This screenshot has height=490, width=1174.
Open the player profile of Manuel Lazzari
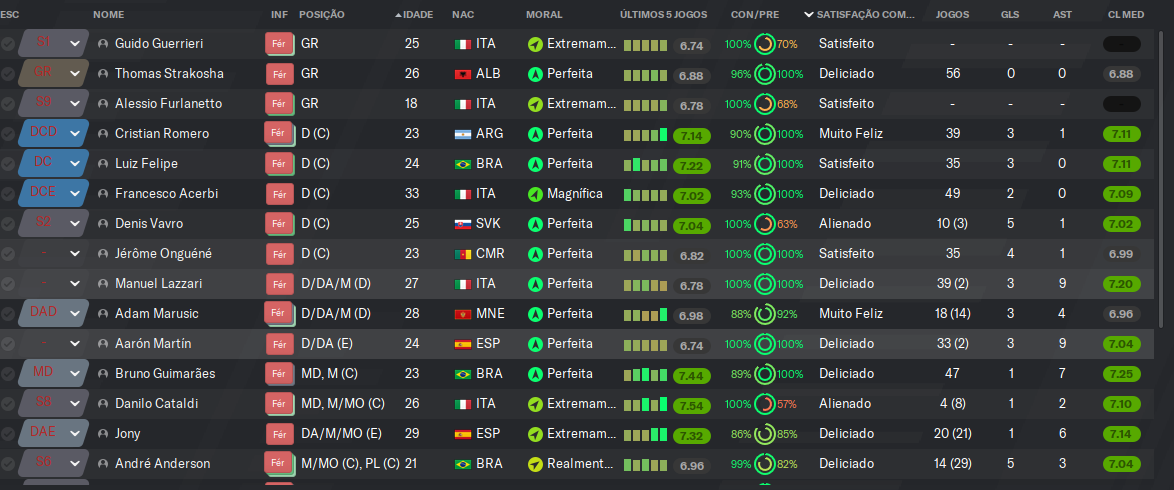pos(159,284)
